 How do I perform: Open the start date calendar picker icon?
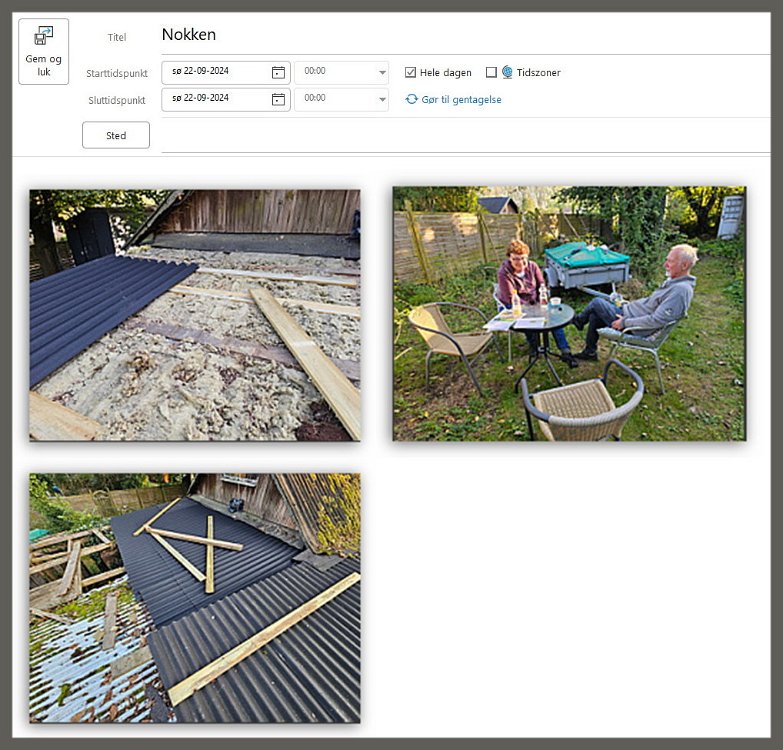pyautogui.click(x=278, y=72)
